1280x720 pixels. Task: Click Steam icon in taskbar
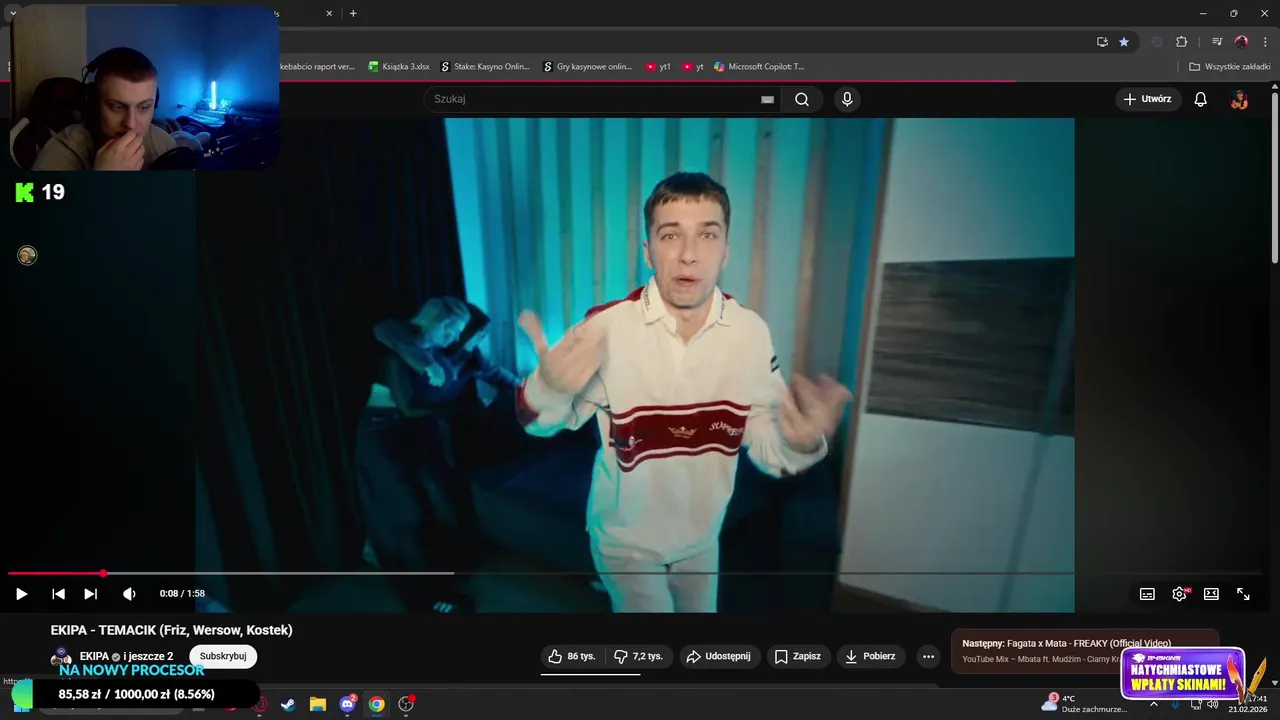tap(288, 704)
